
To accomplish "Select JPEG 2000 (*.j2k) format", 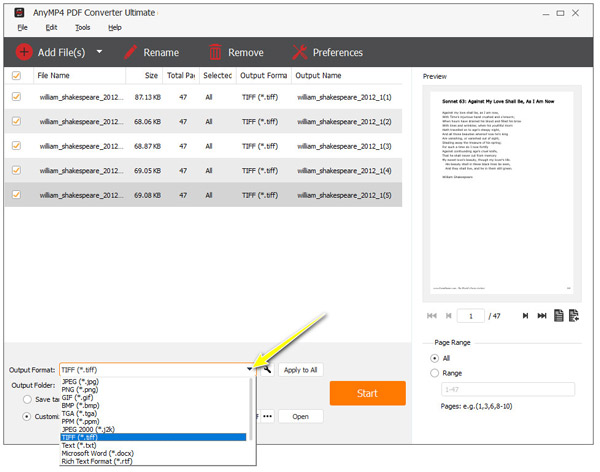I will [153, 430].
